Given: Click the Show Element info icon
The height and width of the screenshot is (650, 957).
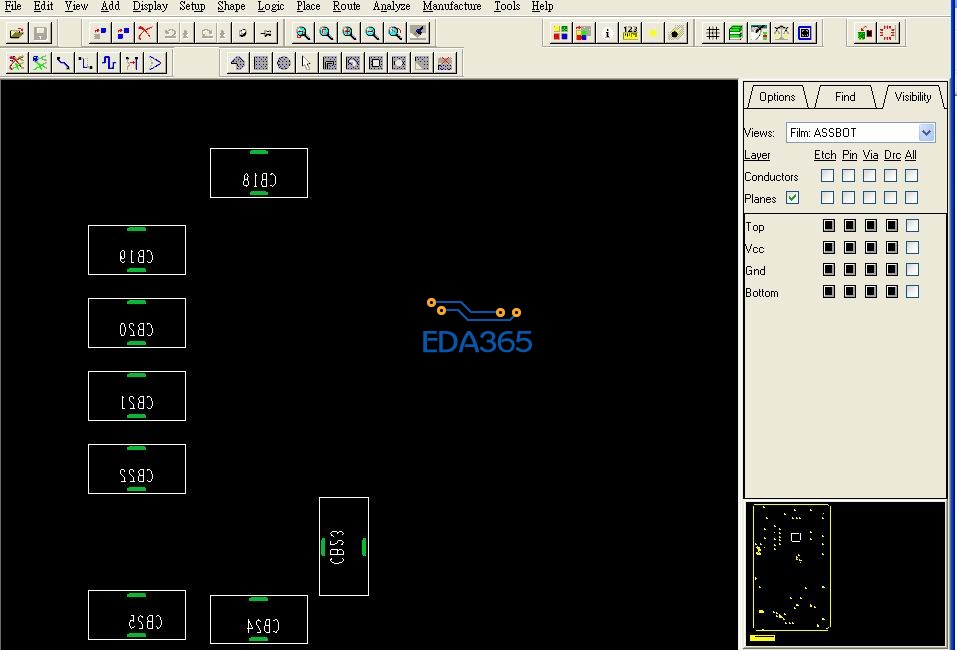Looking at the screenshot, I should pyautogui.click(x=607, y=33).
